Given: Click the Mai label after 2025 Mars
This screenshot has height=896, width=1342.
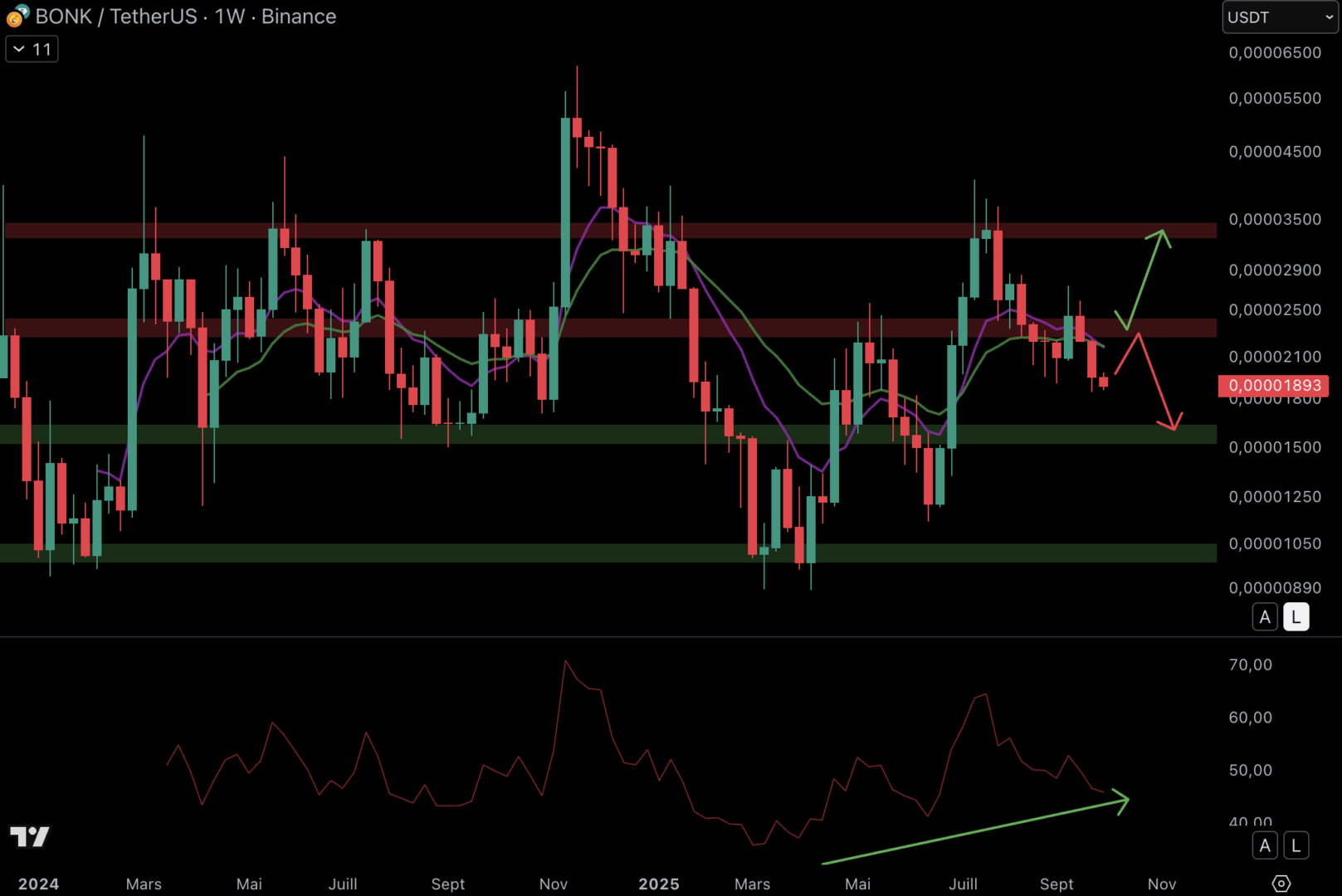Looking at the screenshot, I should point(857,884).
